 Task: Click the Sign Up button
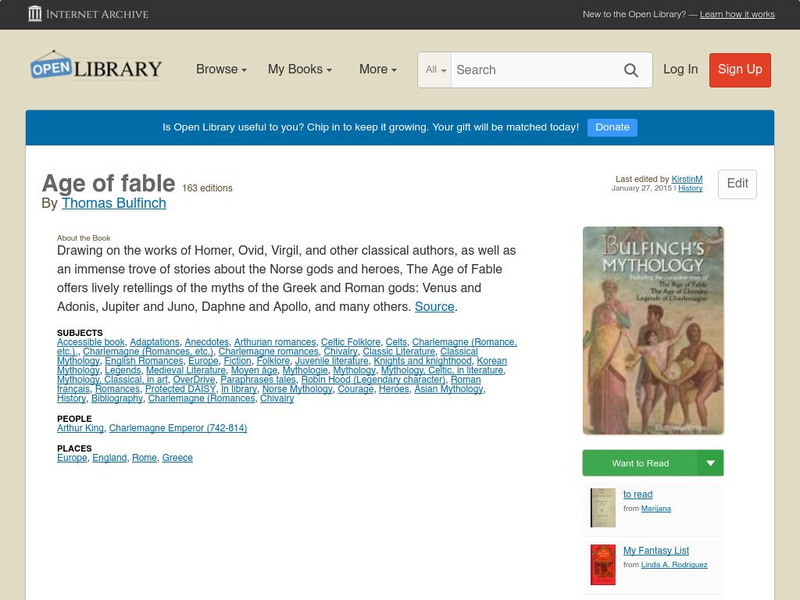(x=739, y=70)
